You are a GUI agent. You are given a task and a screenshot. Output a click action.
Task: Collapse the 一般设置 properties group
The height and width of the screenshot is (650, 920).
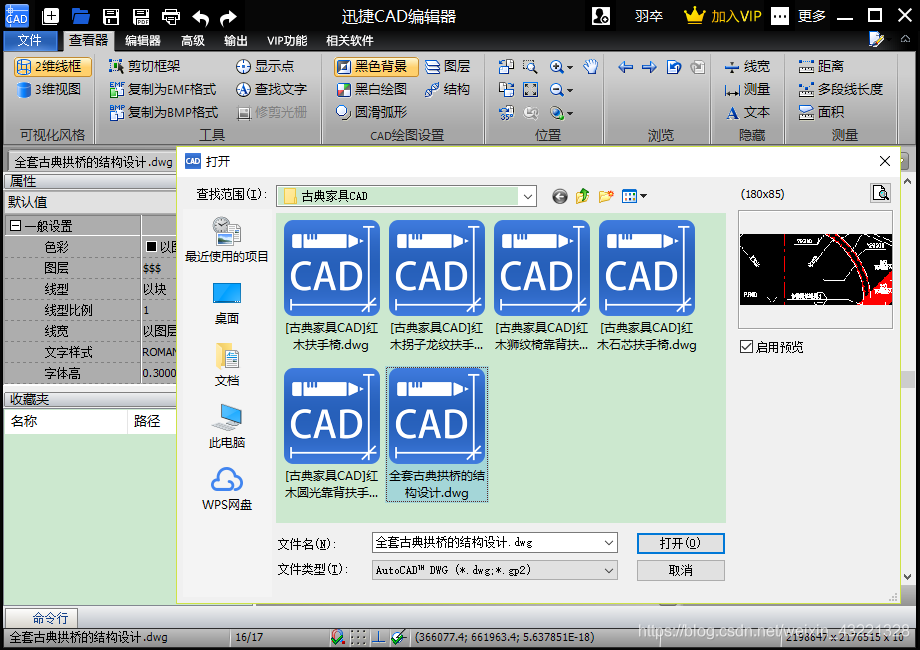[x=15, y=226]
